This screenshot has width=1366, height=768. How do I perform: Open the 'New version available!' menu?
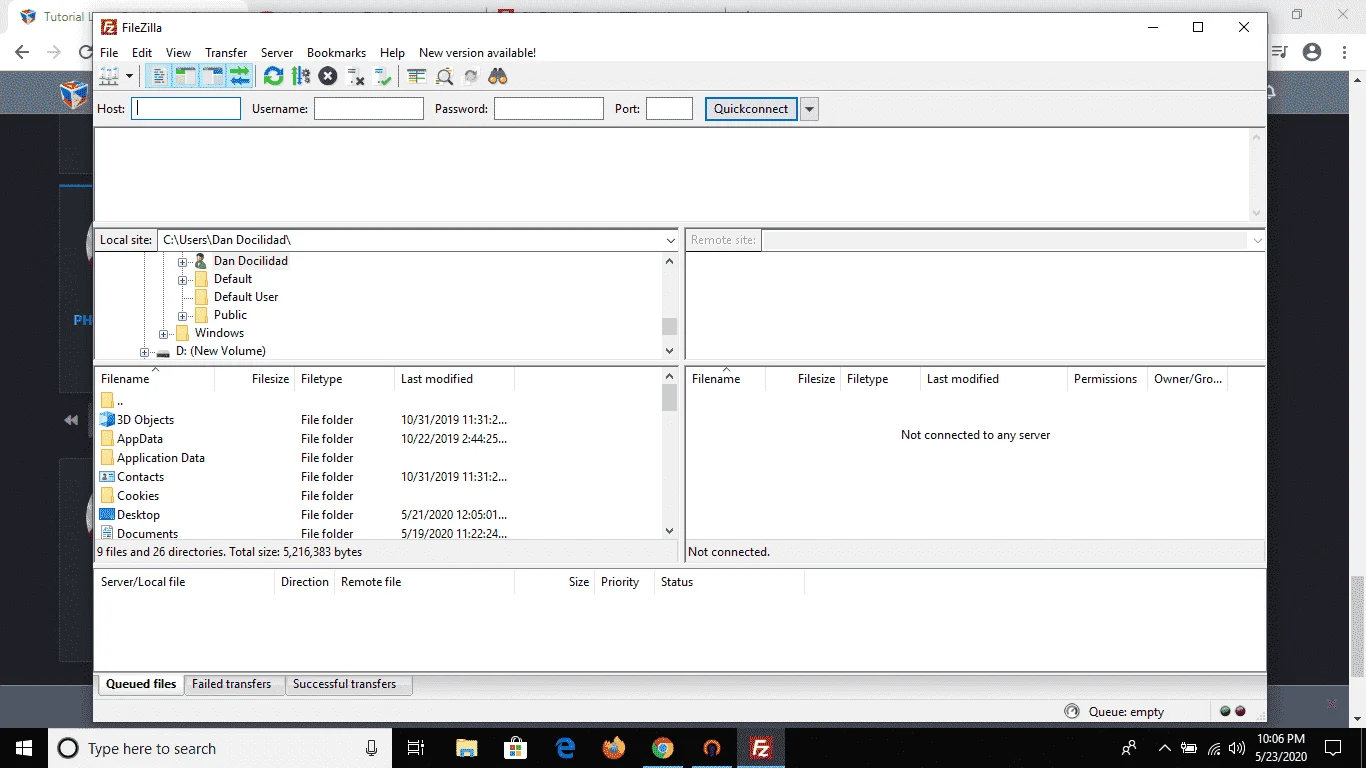477,53
